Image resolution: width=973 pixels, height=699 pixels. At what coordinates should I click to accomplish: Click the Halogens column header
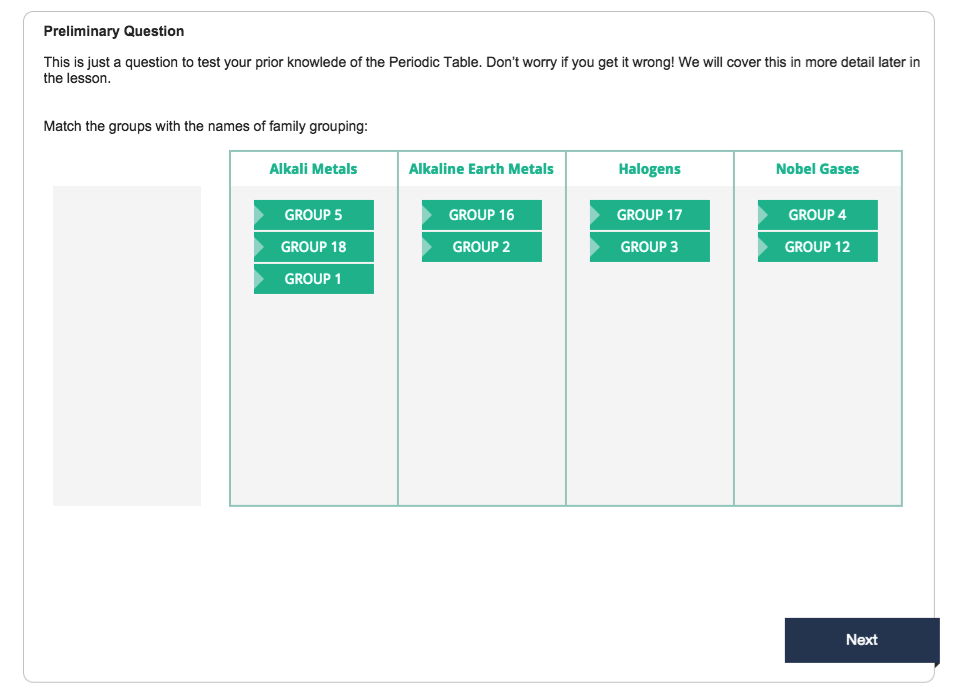[x=650, y=169]
